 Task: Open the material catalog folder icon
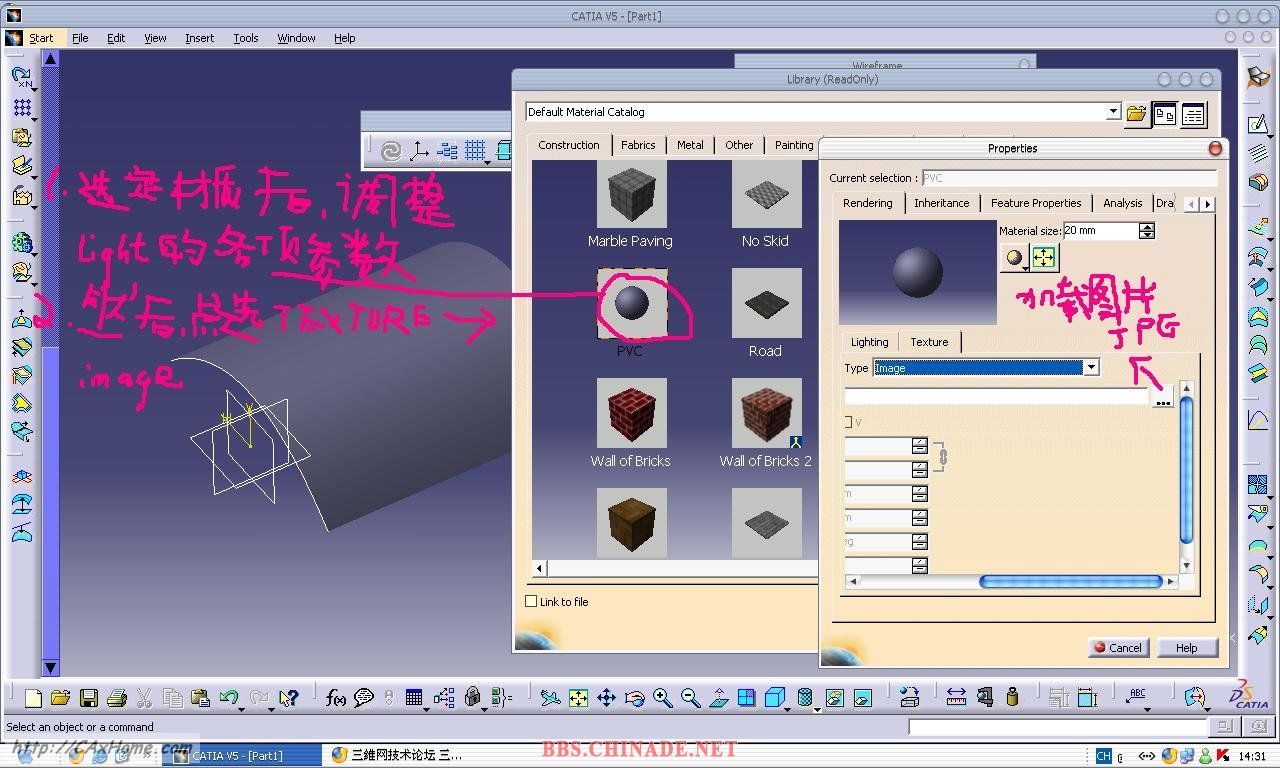(x=1136, y=114)
